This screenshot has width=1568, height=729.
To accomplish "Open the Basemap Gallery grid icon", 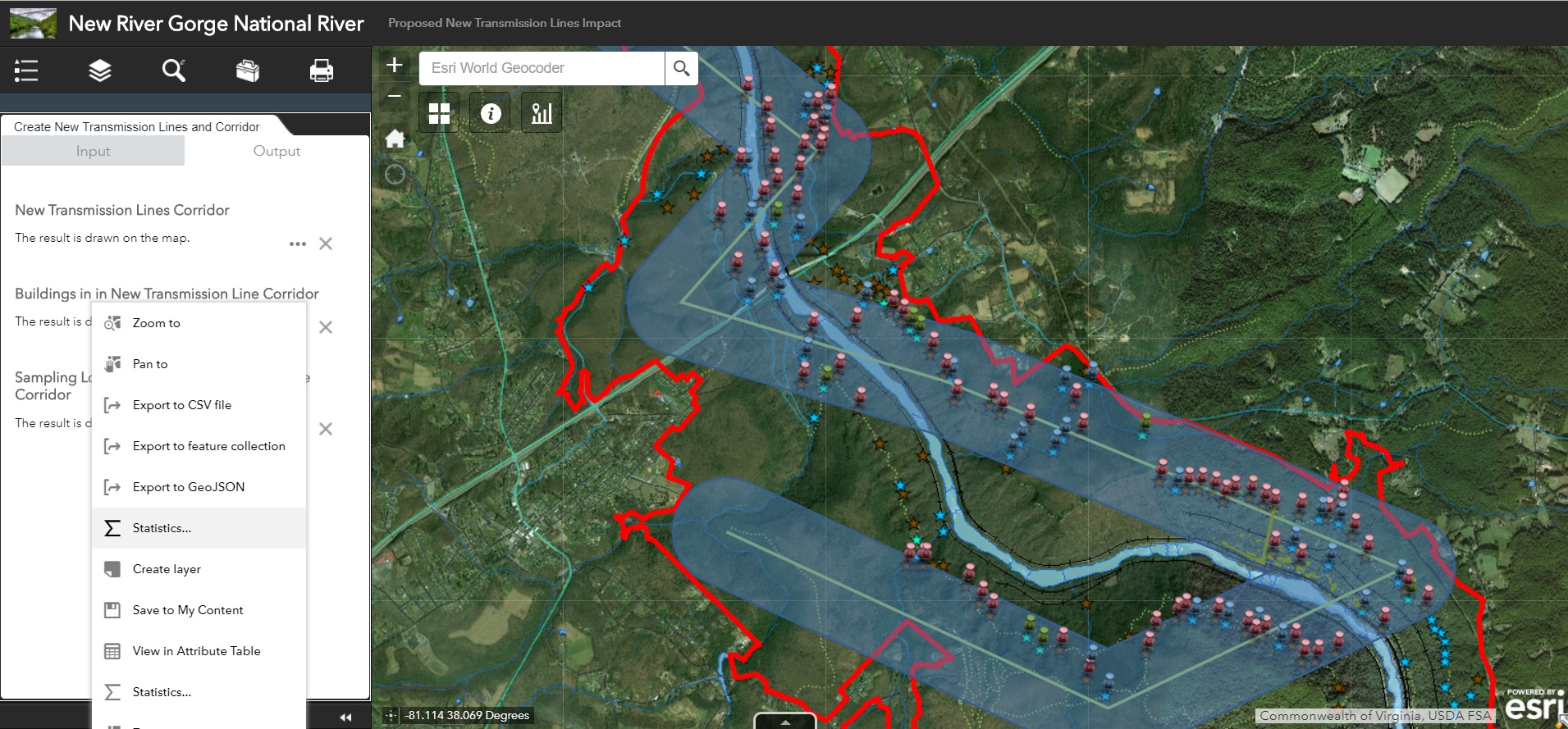I will coord(439,113).
